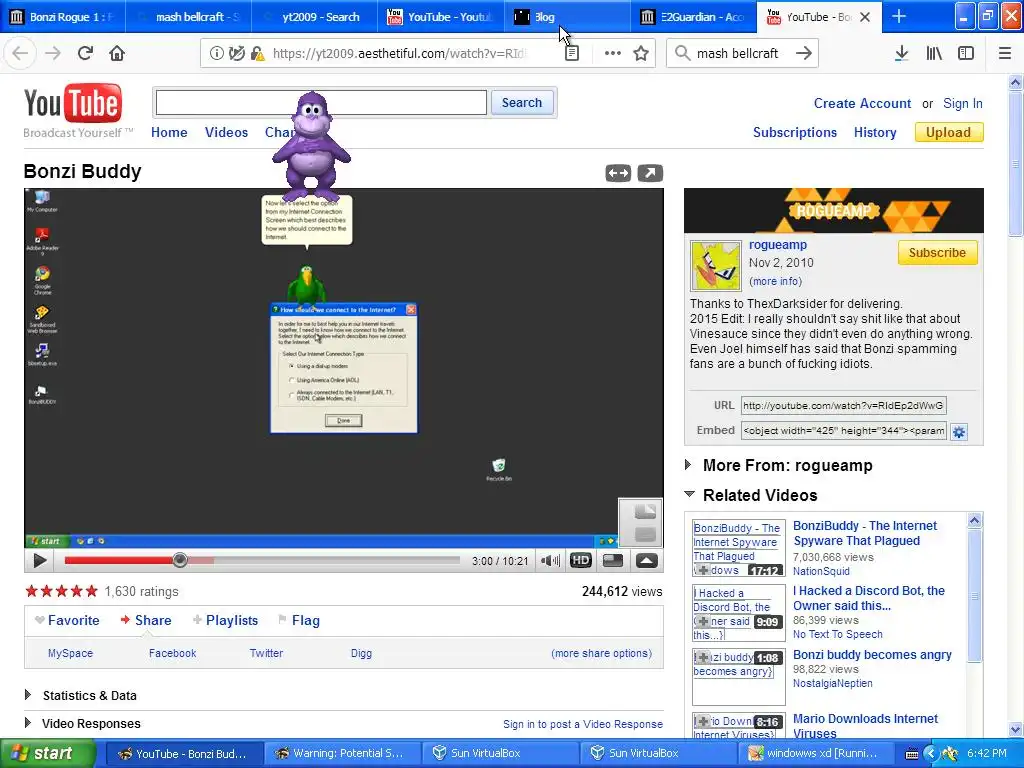The image size is (1024, 768).
Task: Switch to the Blog tab
Action: [567, 16]
